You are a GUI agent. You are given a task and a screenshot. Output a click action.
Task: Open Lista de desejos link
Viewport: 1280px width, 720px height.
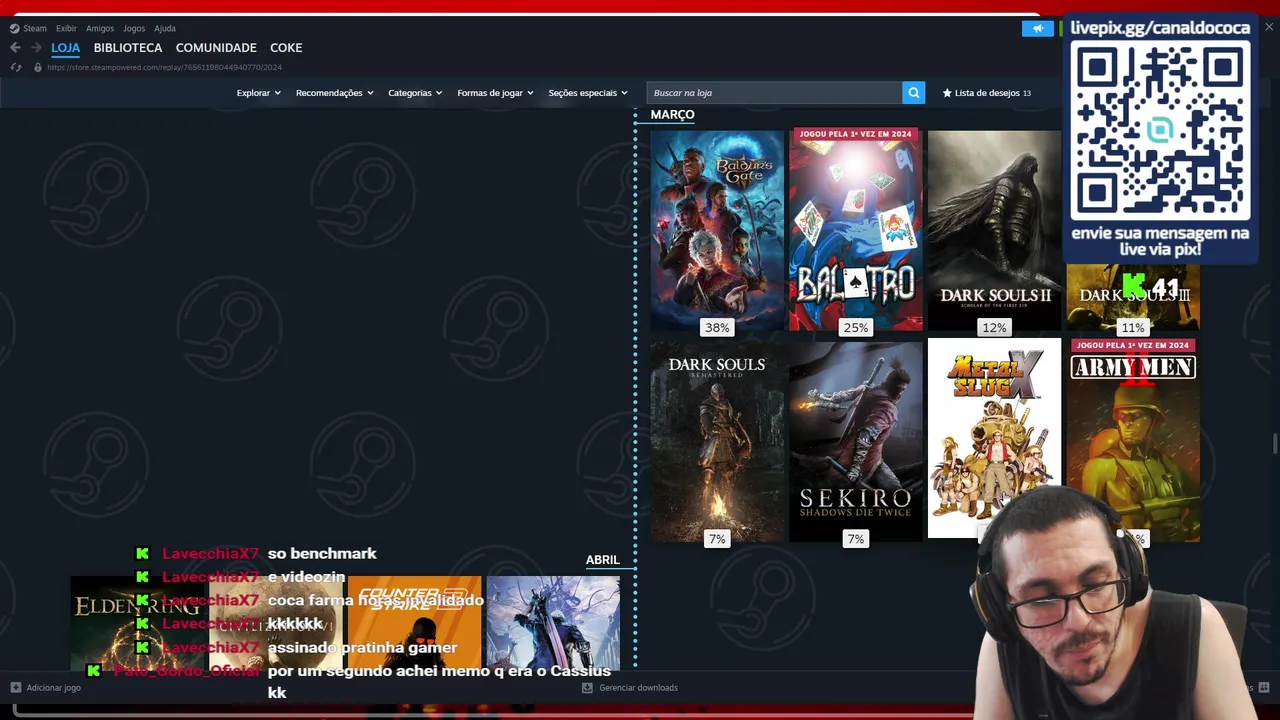(986, 93)
